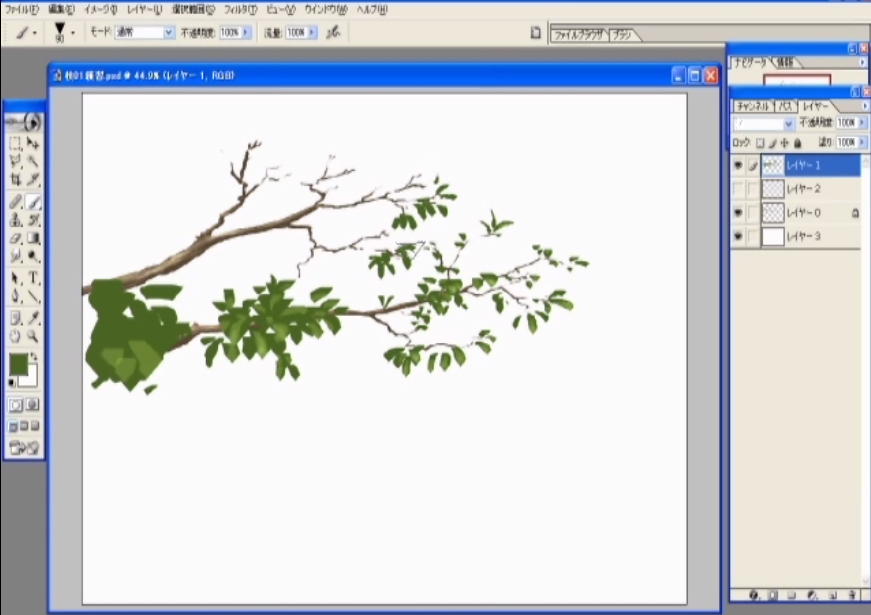Choose Standard Screen mode
Screen dimensions: 871x615
[13, 427]
